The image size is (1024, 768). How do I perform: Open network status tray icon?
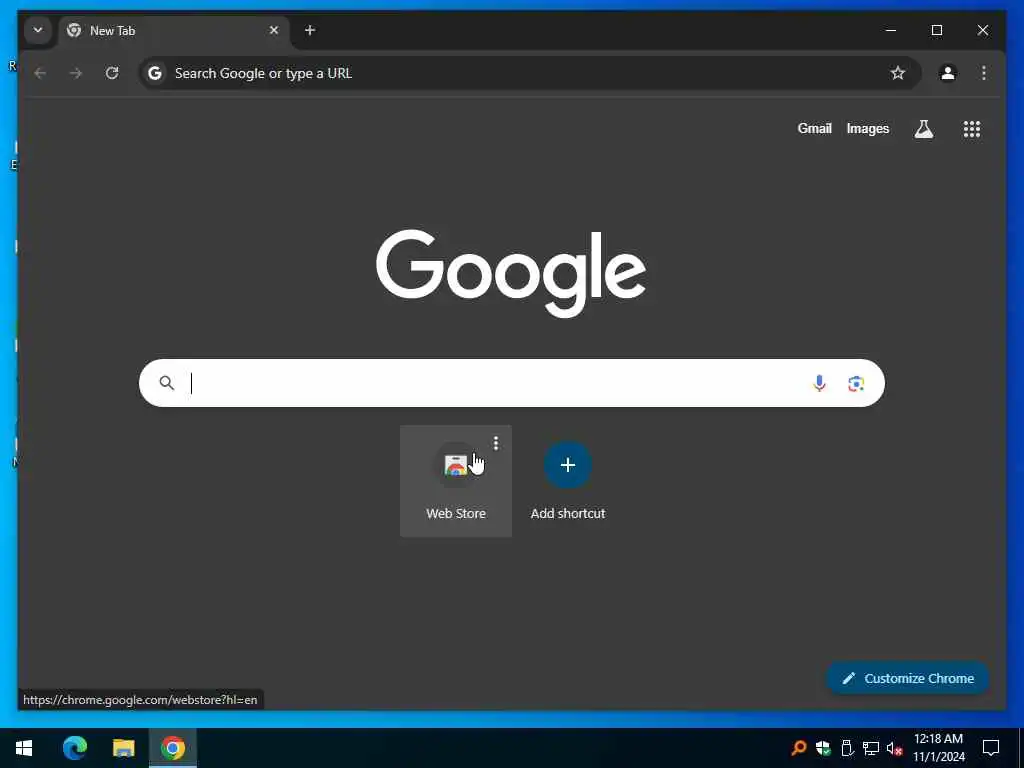871,748
